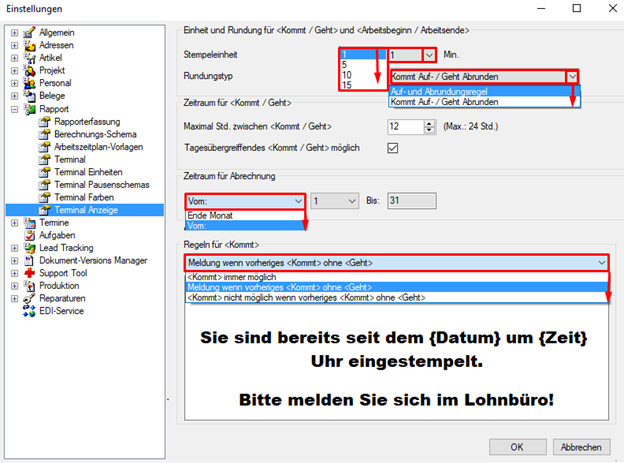This screenshot has width=624, height=463.
Task: Click the Lead Tracking icon
Action: [x=29, y=248]
